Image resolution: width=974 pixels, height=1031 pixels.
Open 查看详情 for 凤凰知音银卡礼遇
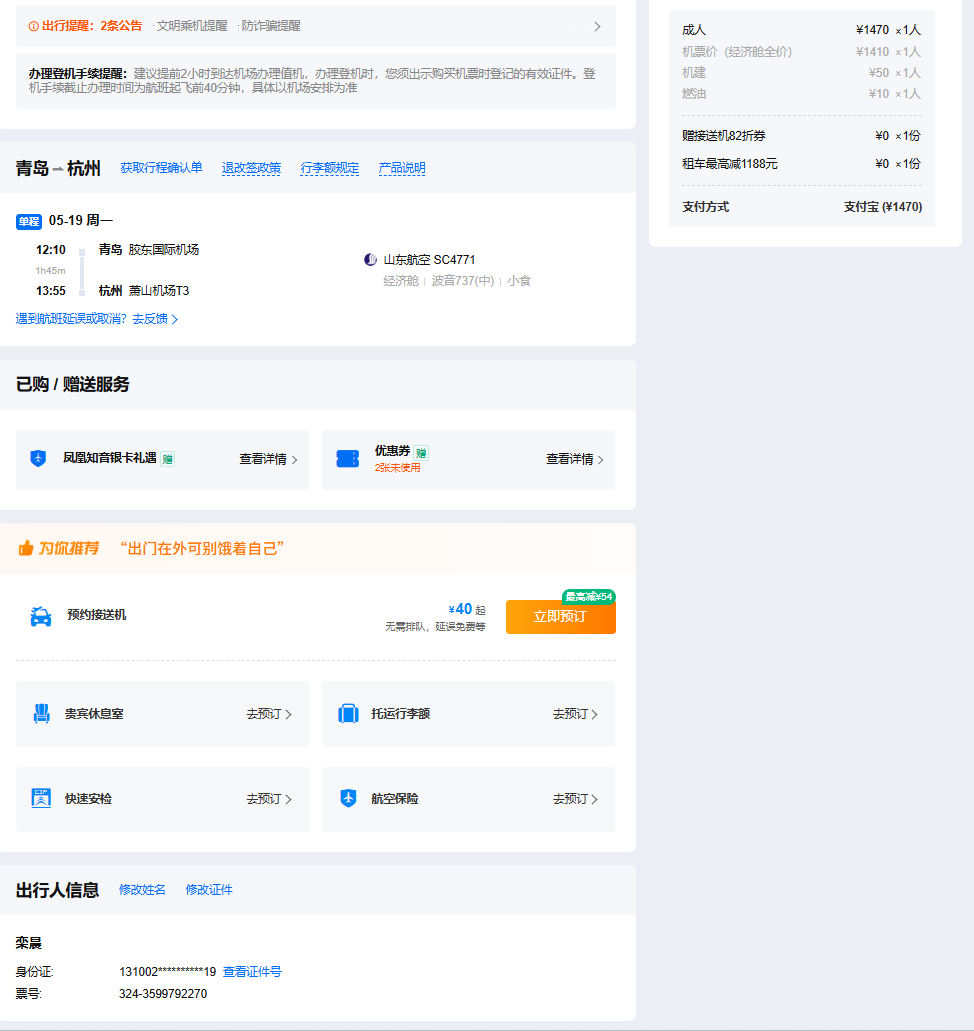(x=268, y=459)
